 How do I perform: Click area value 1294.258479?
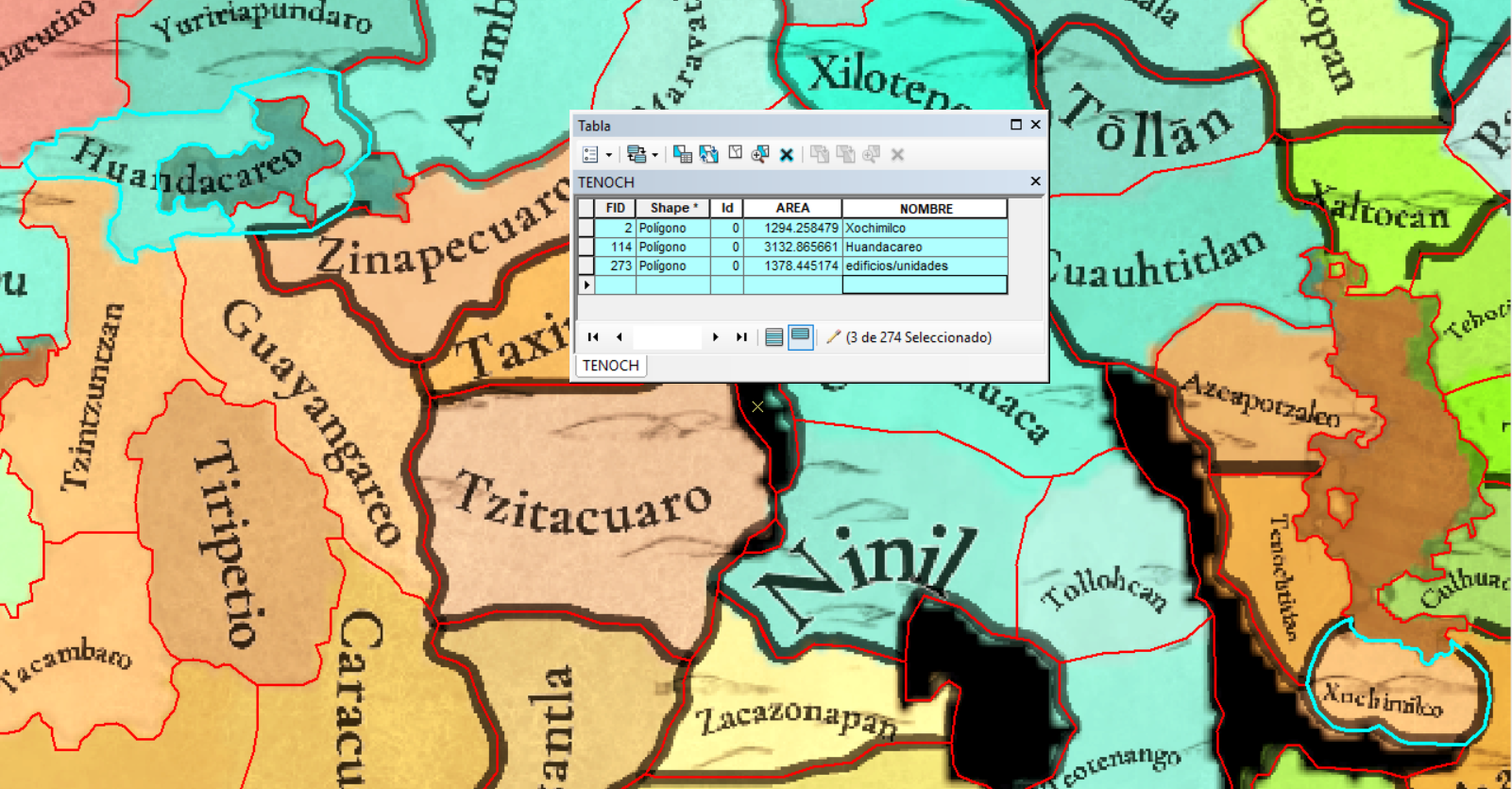click(792, 228)
